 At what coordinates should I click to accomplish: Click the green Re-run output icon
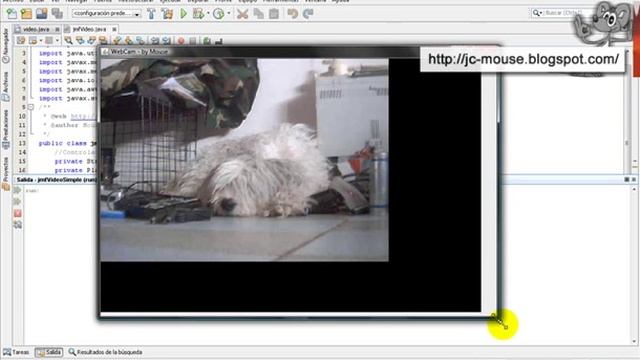18,190
